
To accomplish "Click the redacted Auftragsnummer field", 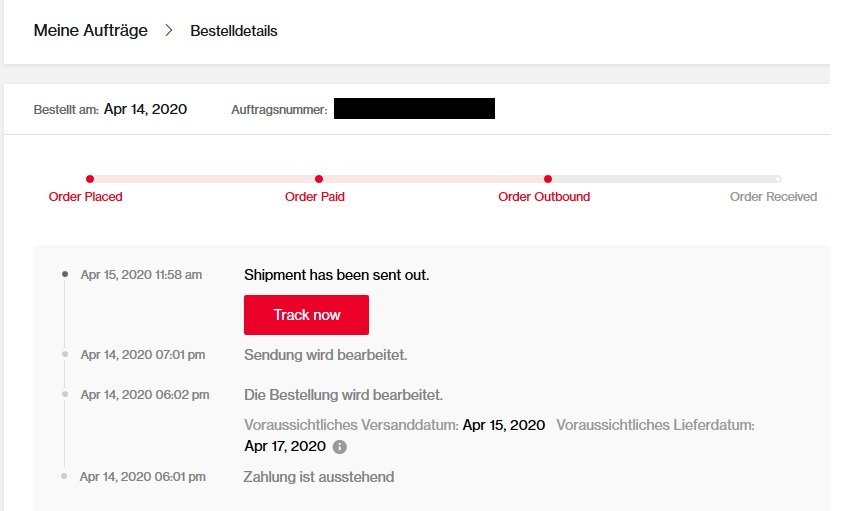I will [x=414, y=108].
